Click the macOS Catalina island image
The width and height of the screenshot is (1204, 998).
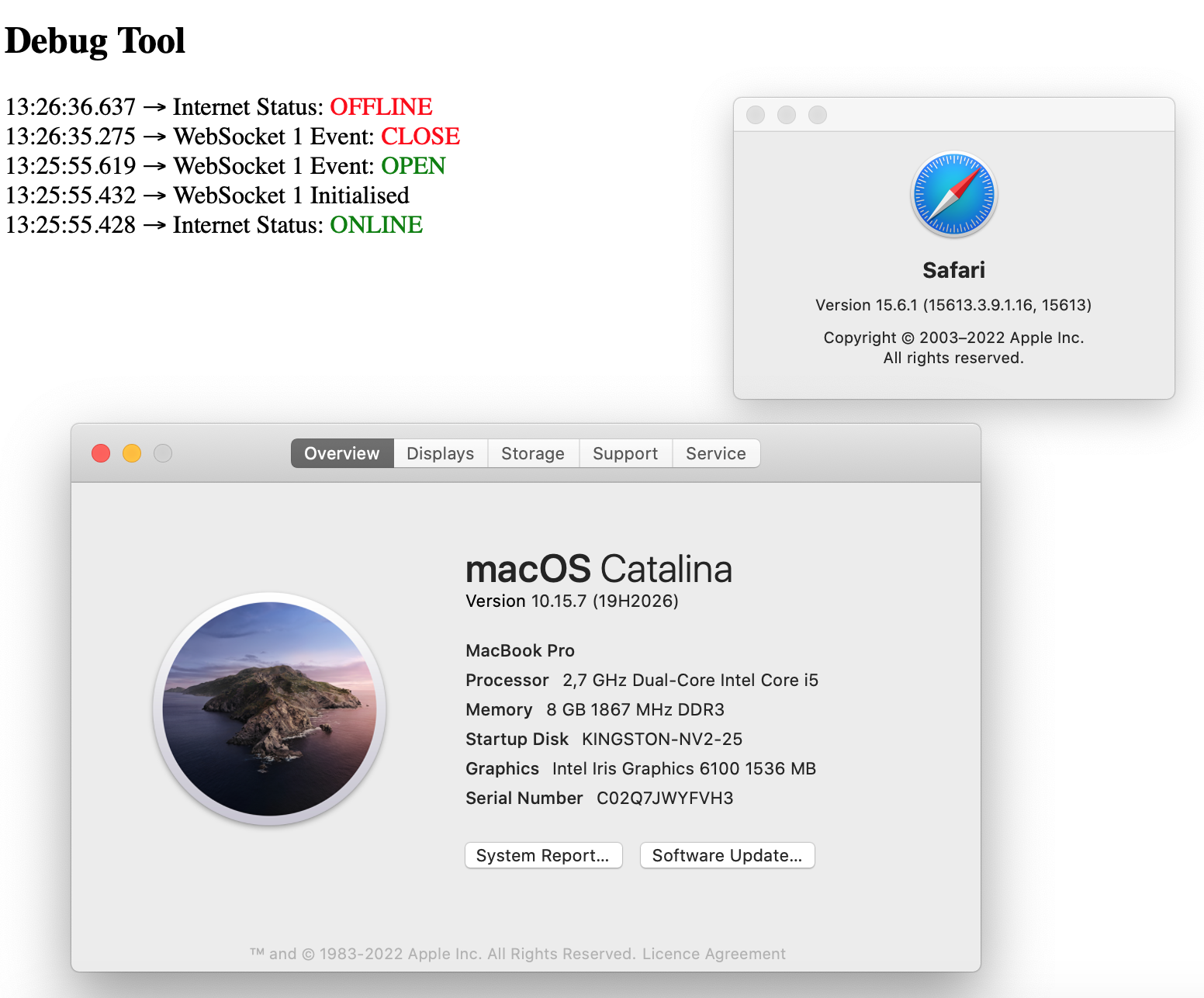click(x=269, y=709)
